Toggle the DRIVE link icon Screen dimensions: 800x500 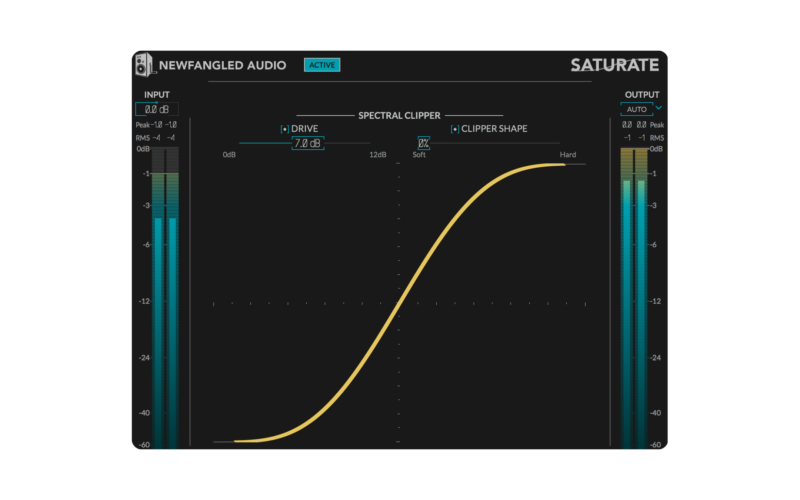click(x=284, y=129)
